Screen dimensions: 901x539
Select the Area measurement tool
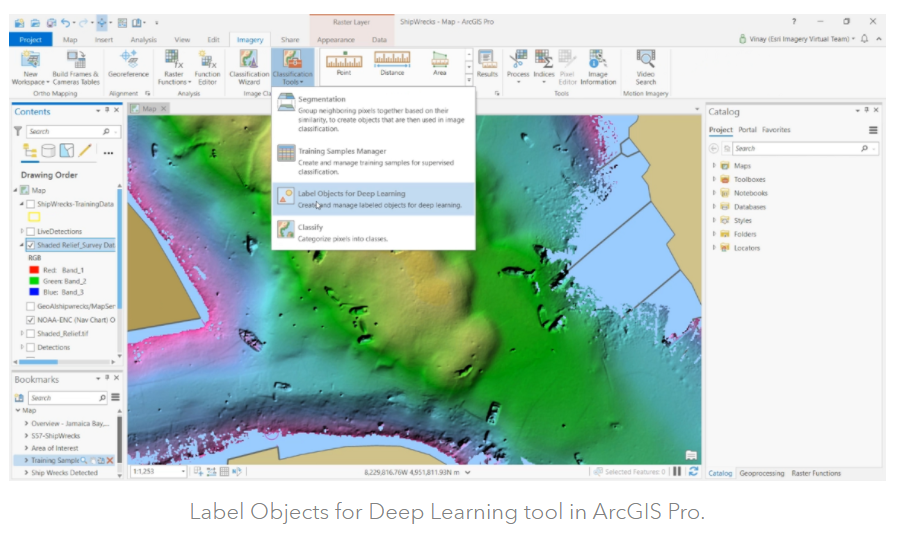pos(440,63)
